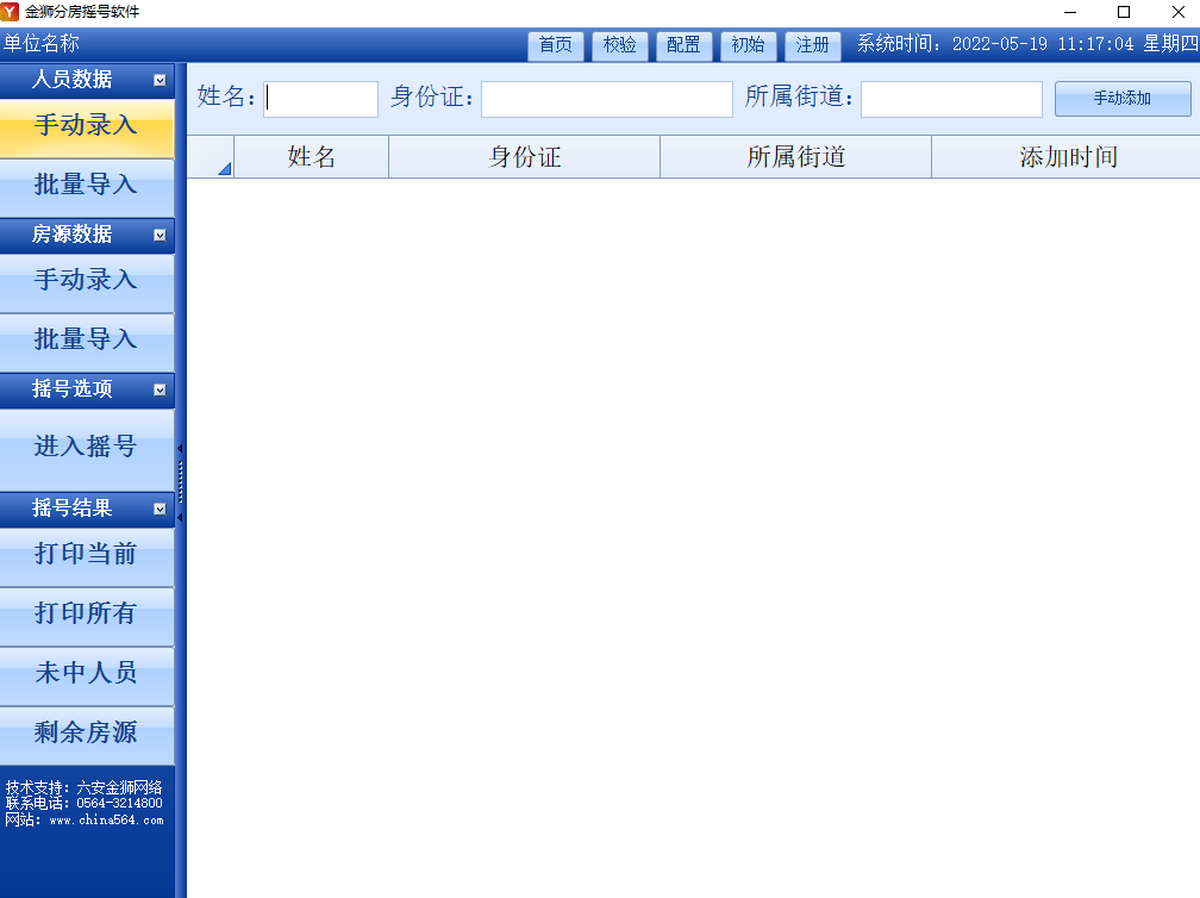1200x898 pixels.
Task: Click the 系统时间 display text
Action: (x=1027, y=44)
